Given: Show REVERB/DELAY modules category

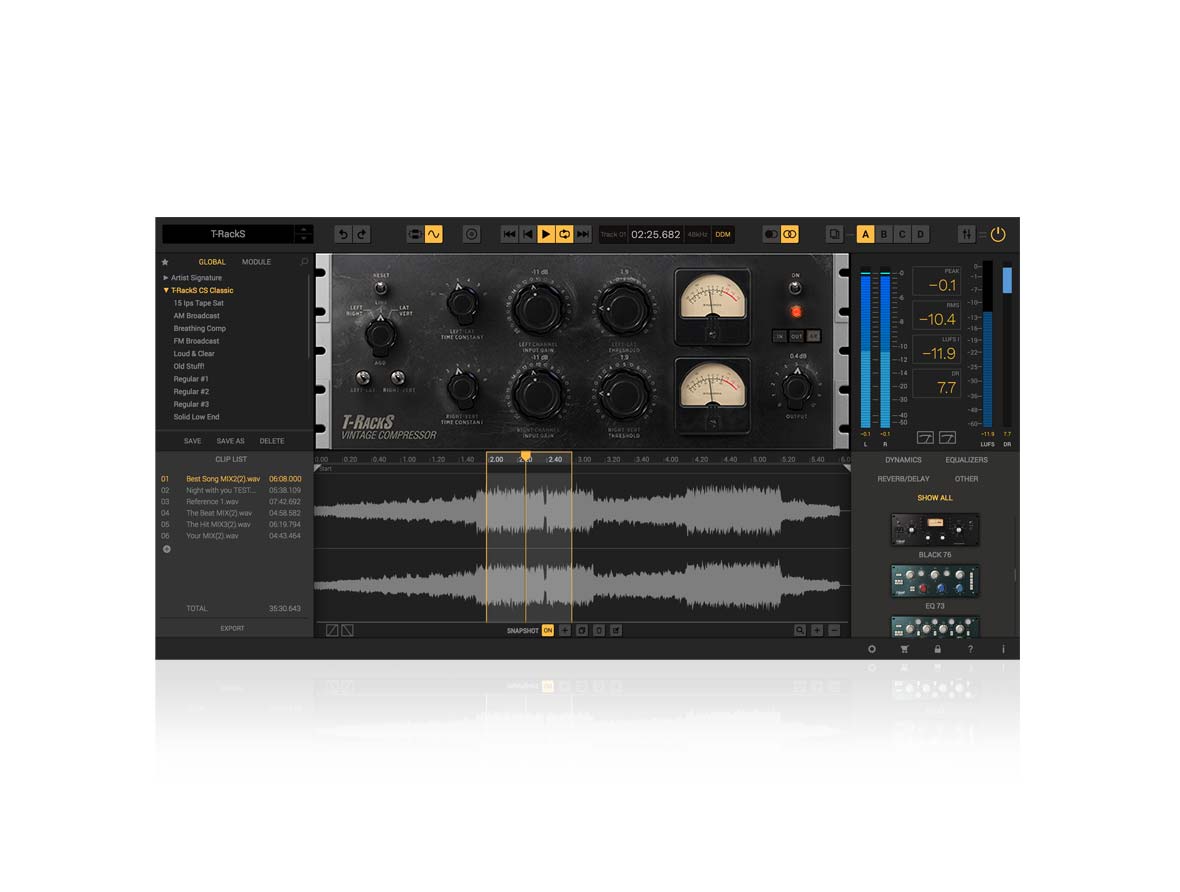Looking at the screenshot, I should (x=903, y=479).
